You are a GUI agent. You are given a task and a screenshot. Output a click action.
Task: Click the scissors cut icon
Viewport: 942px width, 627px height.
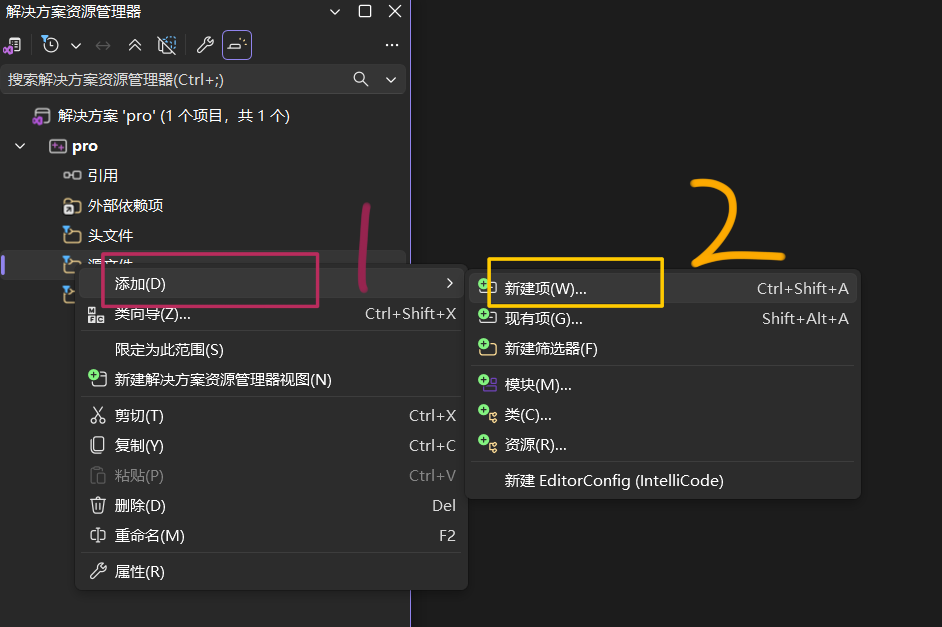pyautogui.click(x=97, y=416)
